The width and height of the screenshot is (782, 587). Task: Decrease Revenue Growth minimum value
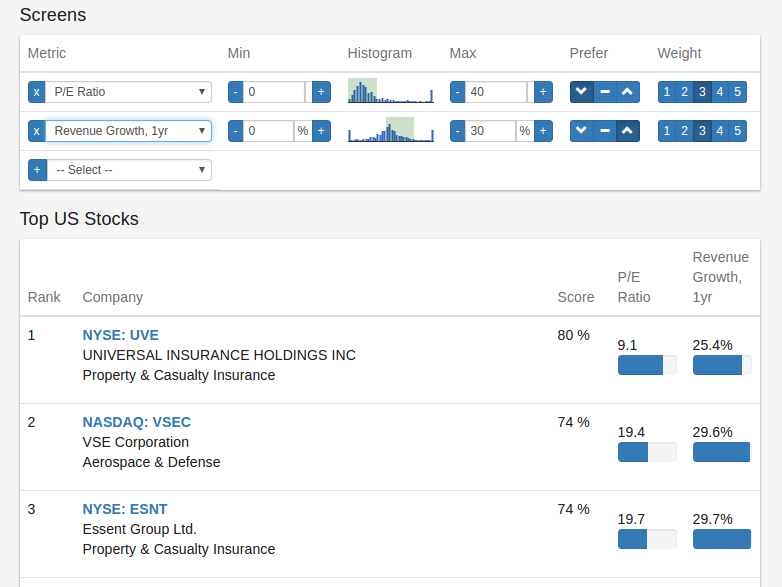[235, 131]
